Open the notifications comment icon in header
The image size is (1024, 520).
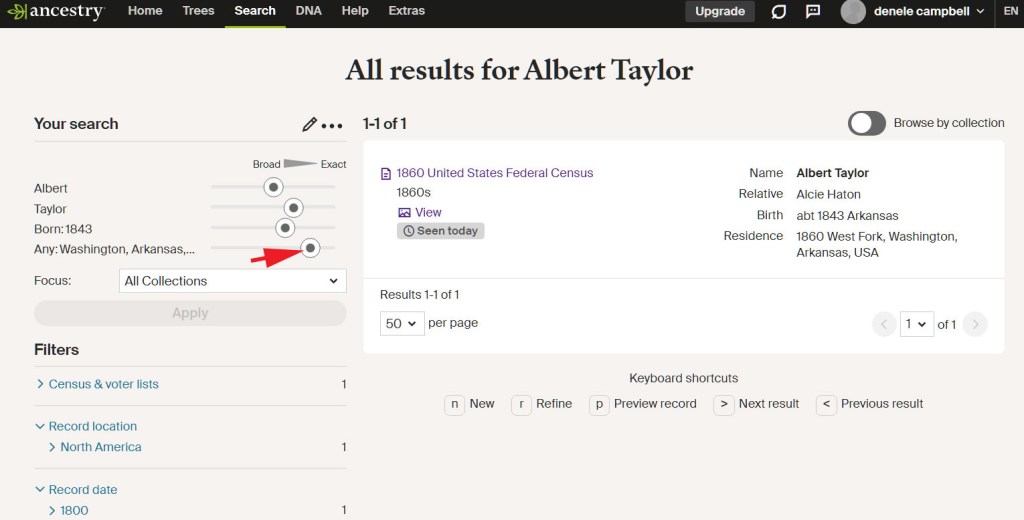813,12
